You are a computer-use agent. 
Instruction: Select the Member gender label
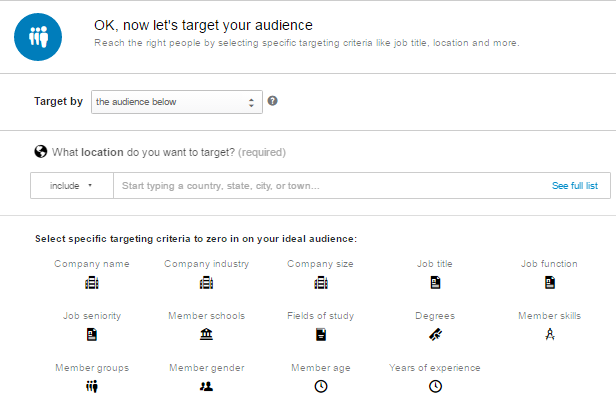[207, 368]
